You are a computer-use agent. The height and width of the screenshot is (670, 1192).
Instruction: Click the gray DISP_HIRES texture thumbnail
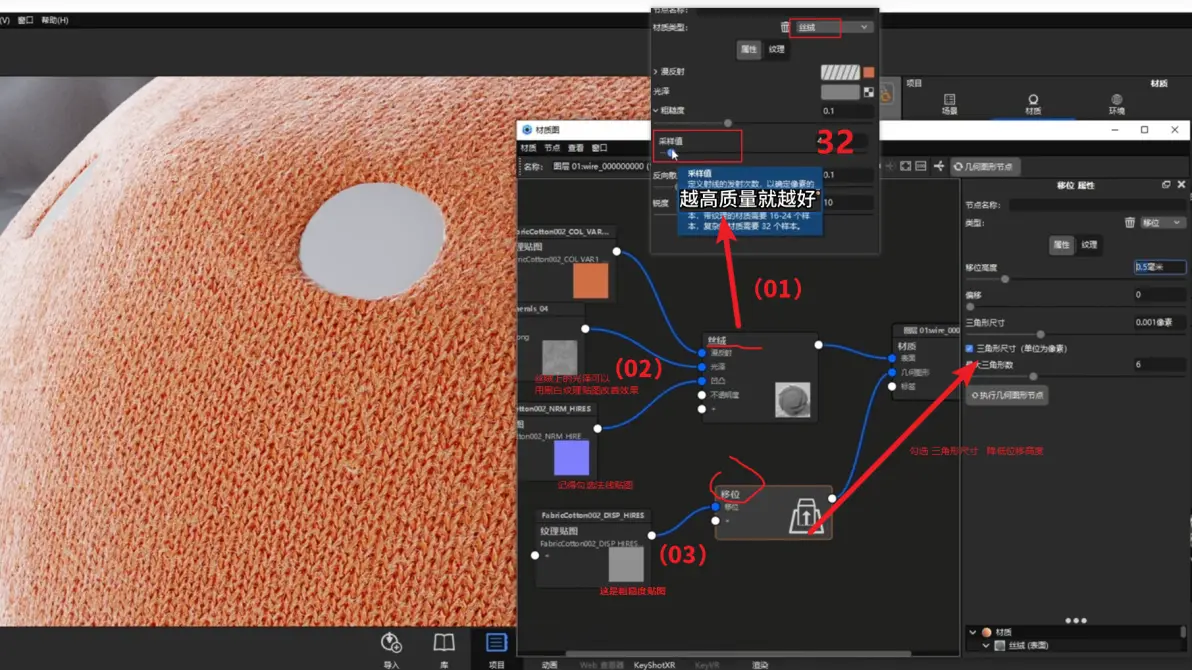pos(626,565)
